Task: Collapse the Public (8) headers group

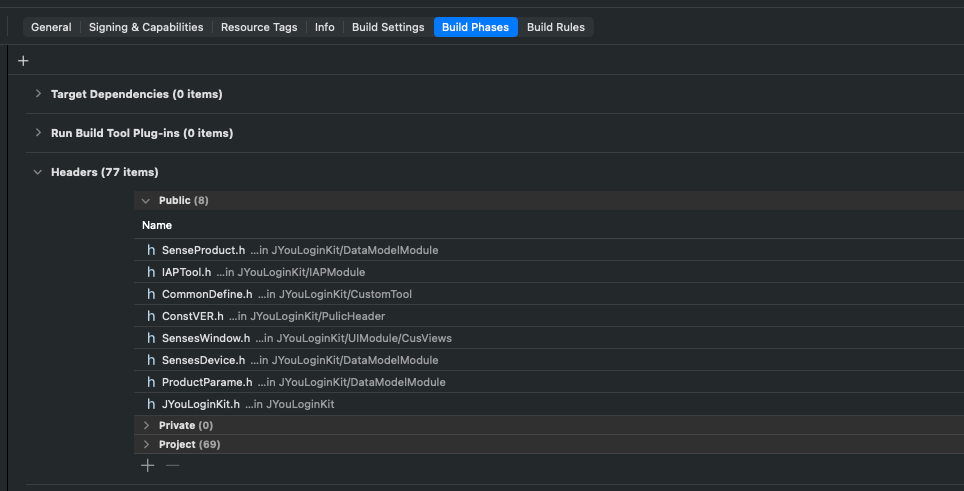Action: pyautogui.click(x=146, y=201)
